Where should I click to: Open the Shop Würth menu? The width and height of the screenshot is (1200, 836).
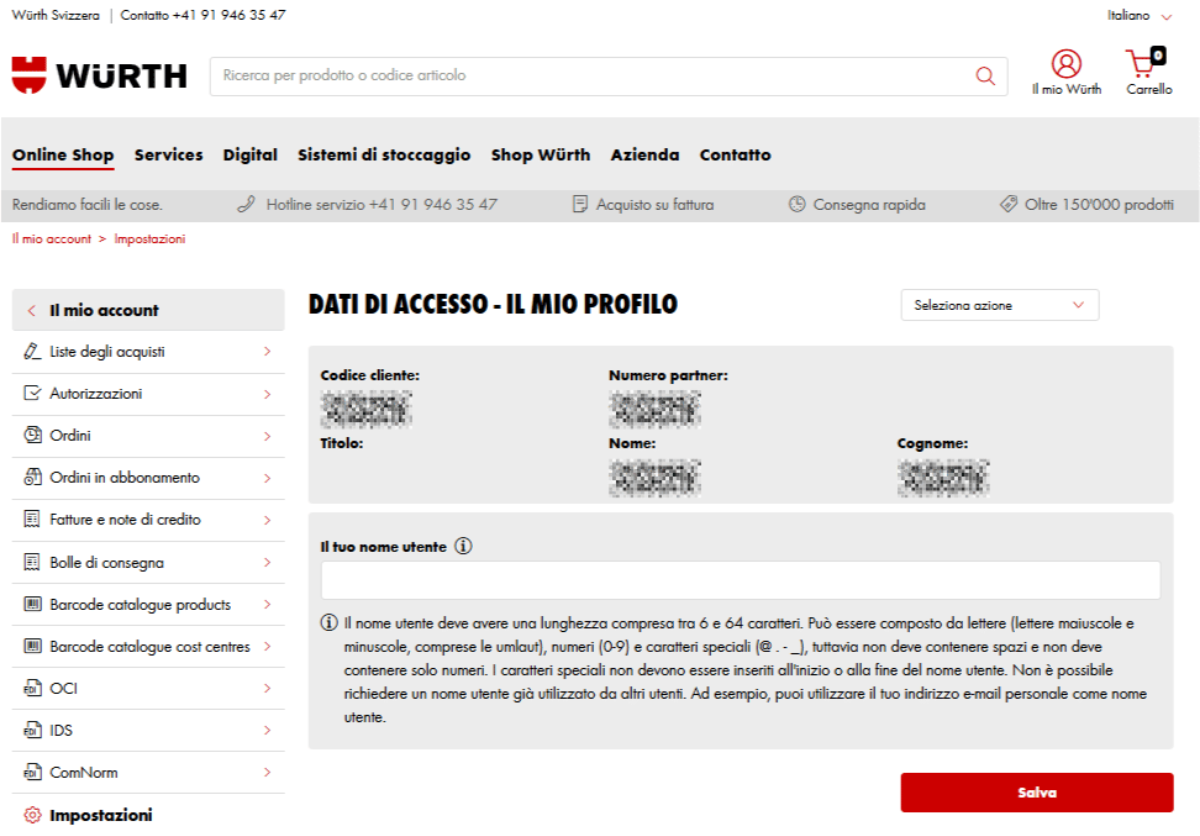coord(540,155)
